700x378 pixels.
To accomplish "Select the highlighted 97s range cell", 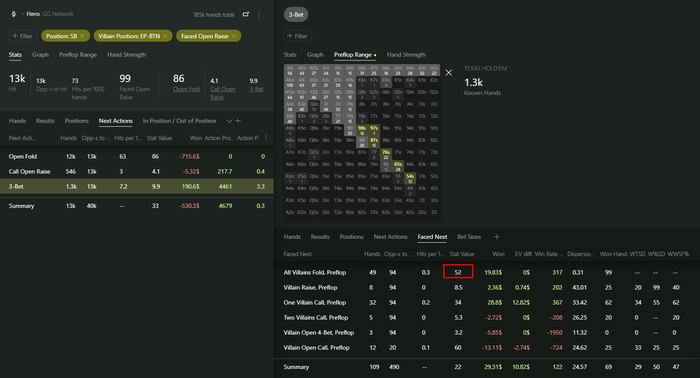I will coord(374,131).
